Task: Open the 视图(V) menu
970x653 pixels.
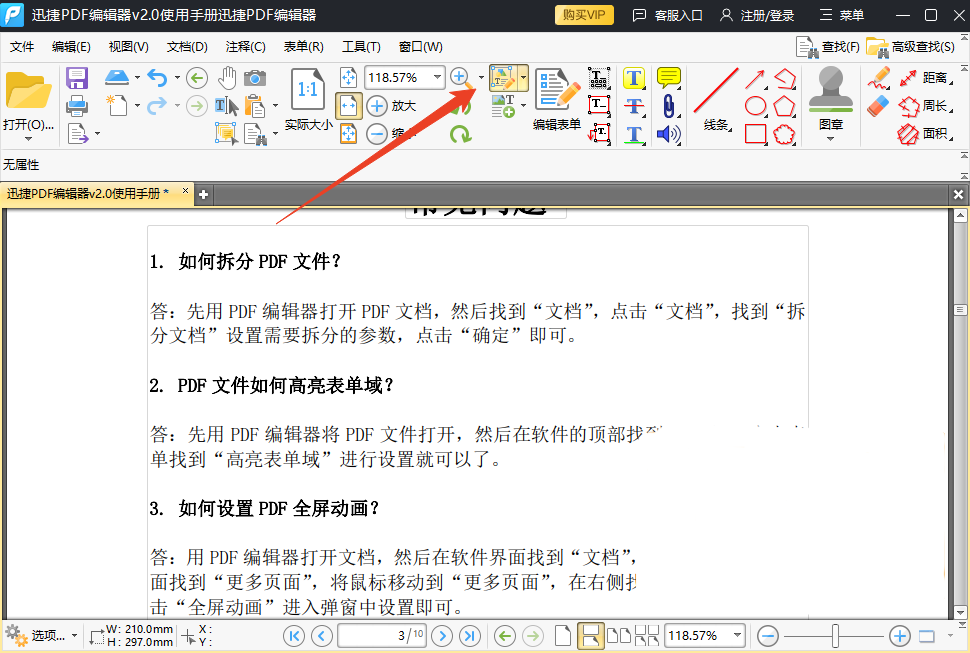Action: pos(129,47)
